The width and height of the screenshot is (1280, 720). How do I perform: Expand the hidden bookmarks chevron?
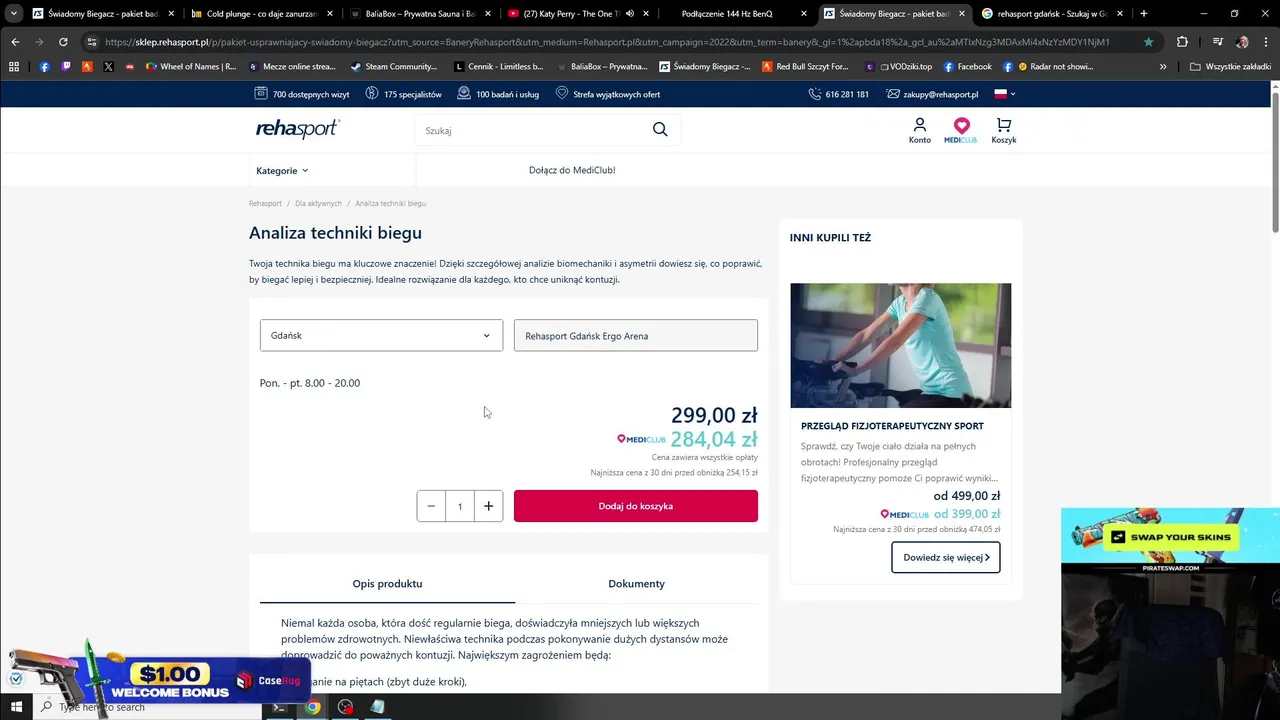pyautogui.click(x=1163, y=66)
